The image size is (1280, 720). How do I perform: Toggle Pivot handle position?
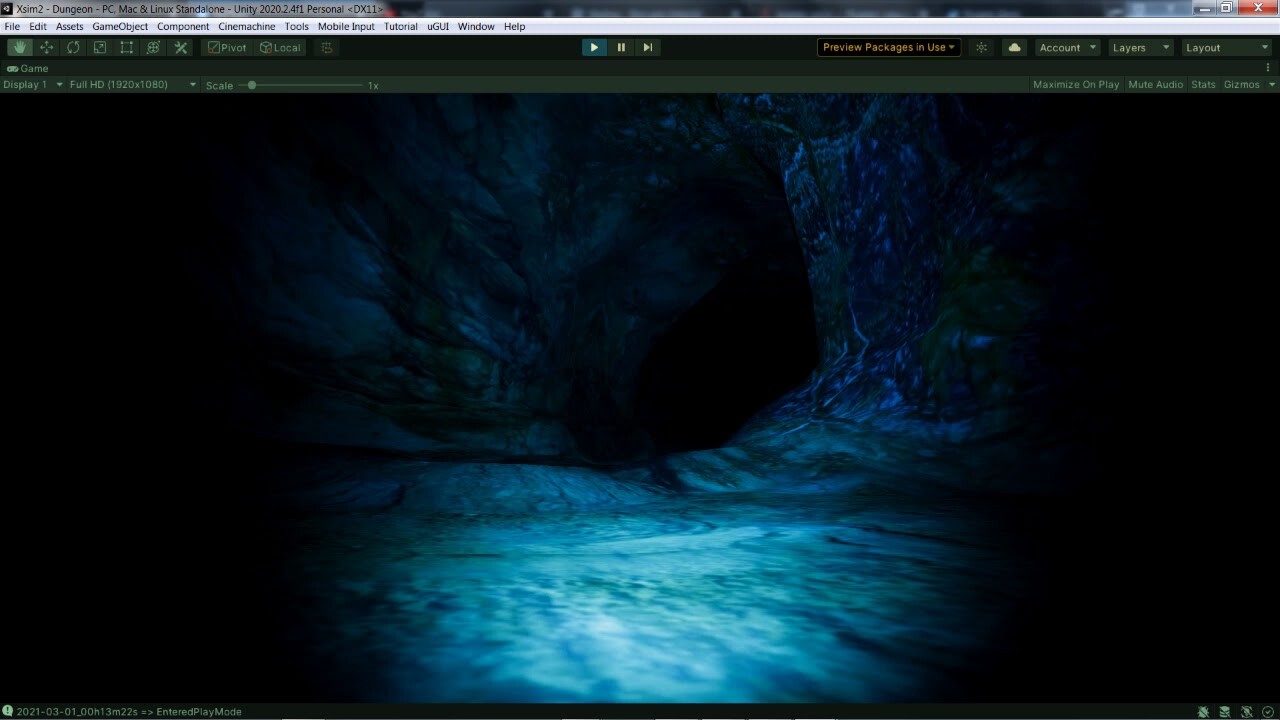227,47
